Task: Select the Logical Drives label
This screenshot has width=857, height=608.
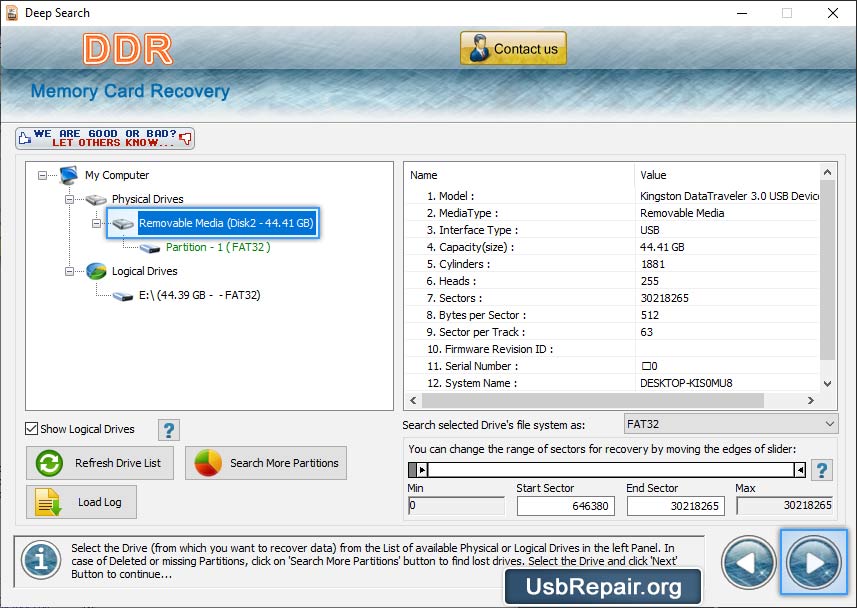Action: point(144,271)
